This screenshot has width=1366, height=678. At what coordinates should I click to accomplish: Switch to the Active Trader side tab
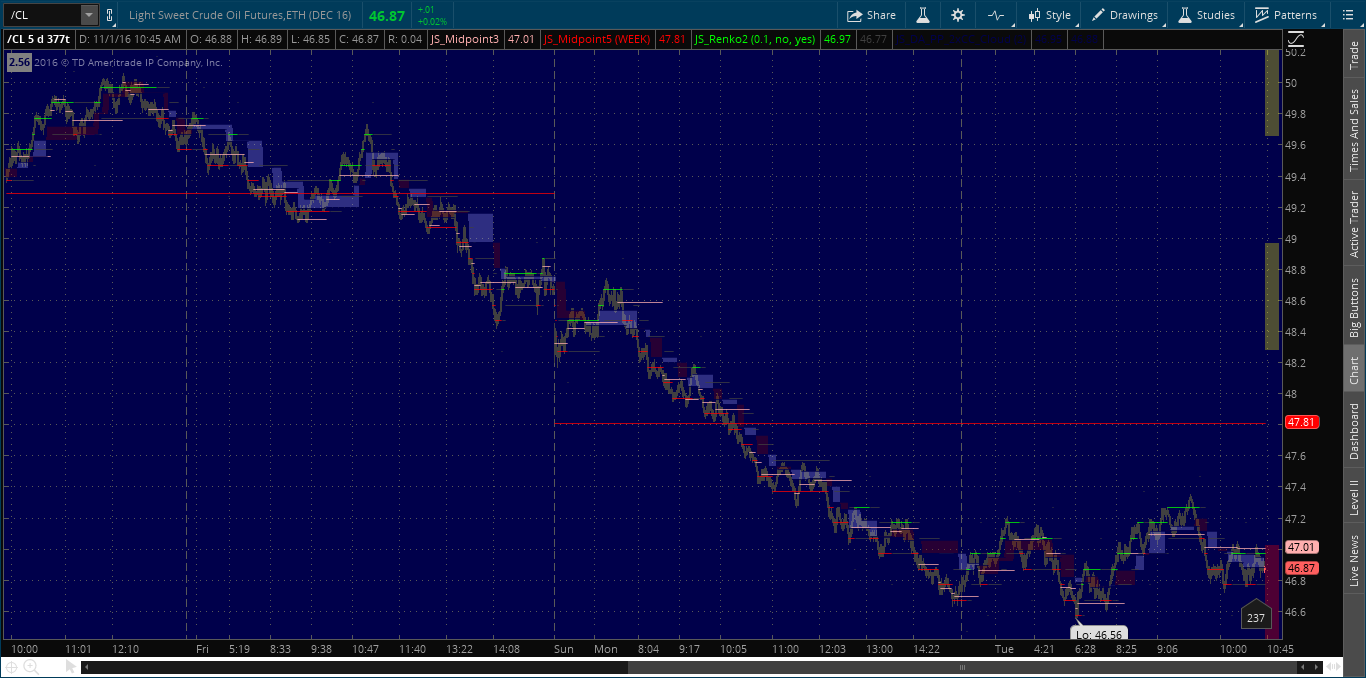coord(1354,221)
